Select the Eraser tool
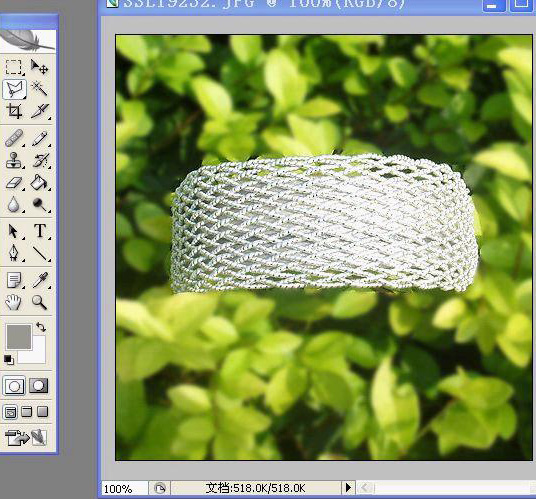 [x=14, y=183]
